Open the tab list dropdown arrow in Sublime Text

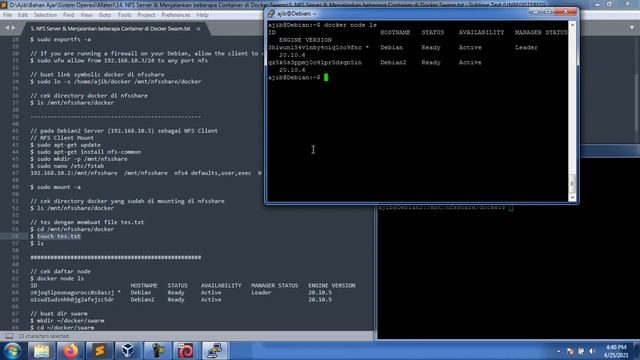point(632,28)
